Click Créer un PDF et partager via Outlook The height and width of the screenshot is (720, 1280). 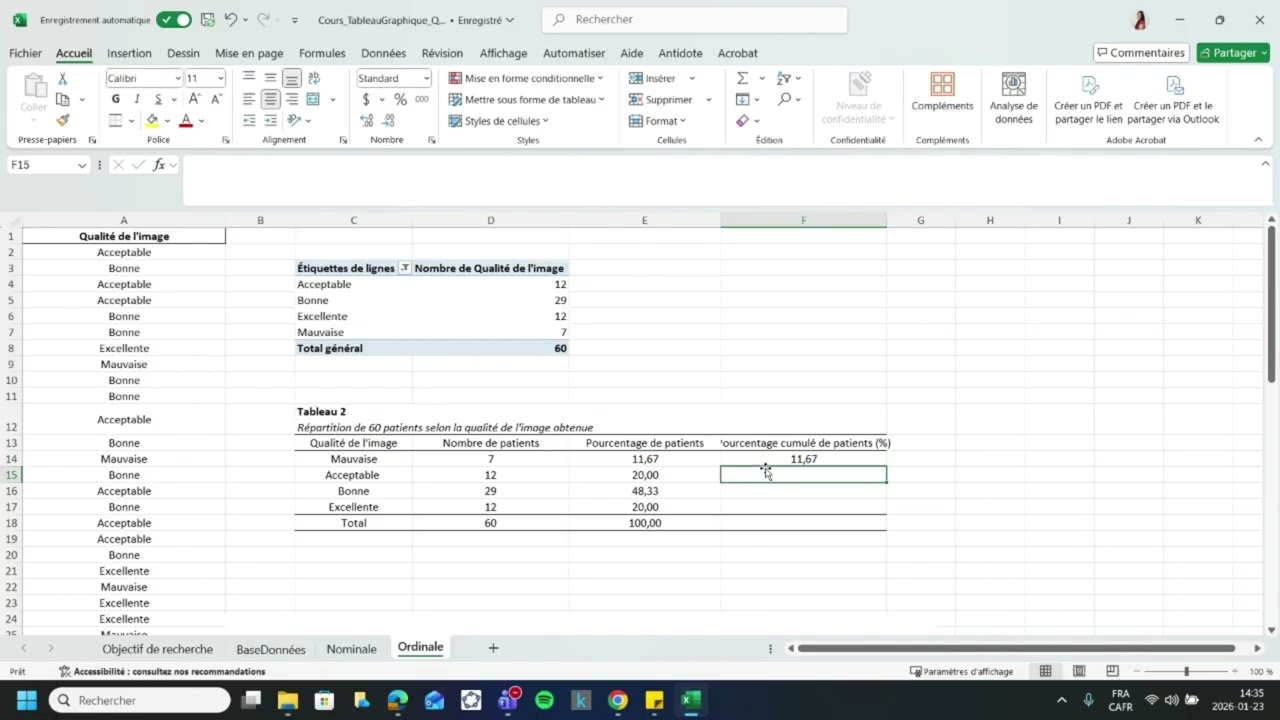click(x=1173, y=98)
